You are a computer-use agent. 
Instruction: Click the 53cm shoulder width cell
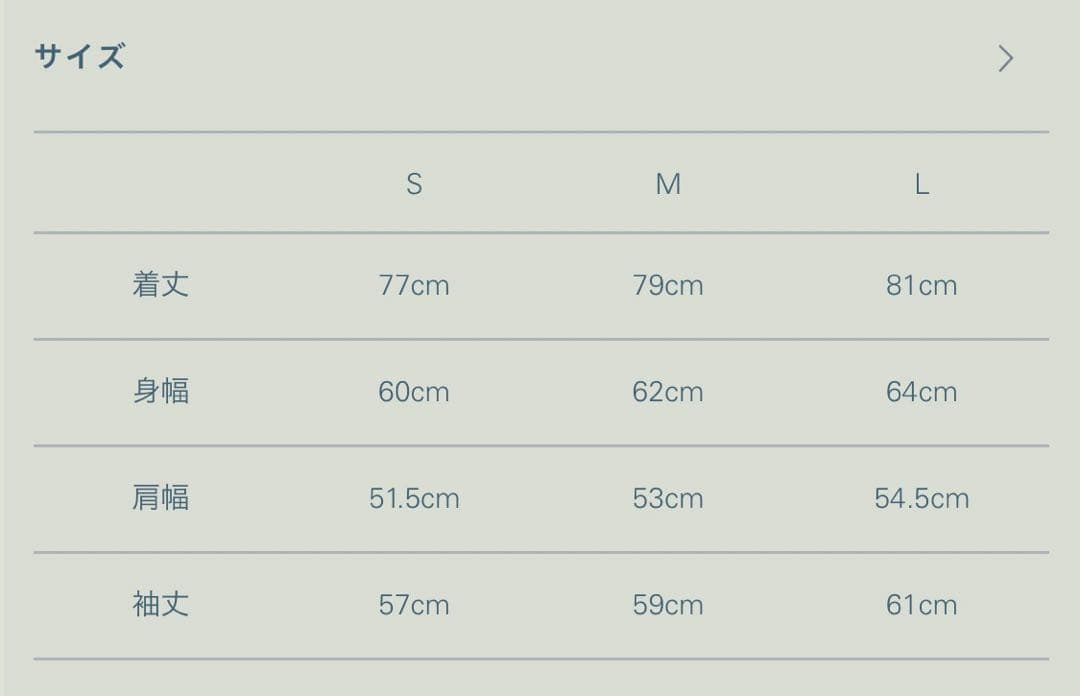[668, 498]
